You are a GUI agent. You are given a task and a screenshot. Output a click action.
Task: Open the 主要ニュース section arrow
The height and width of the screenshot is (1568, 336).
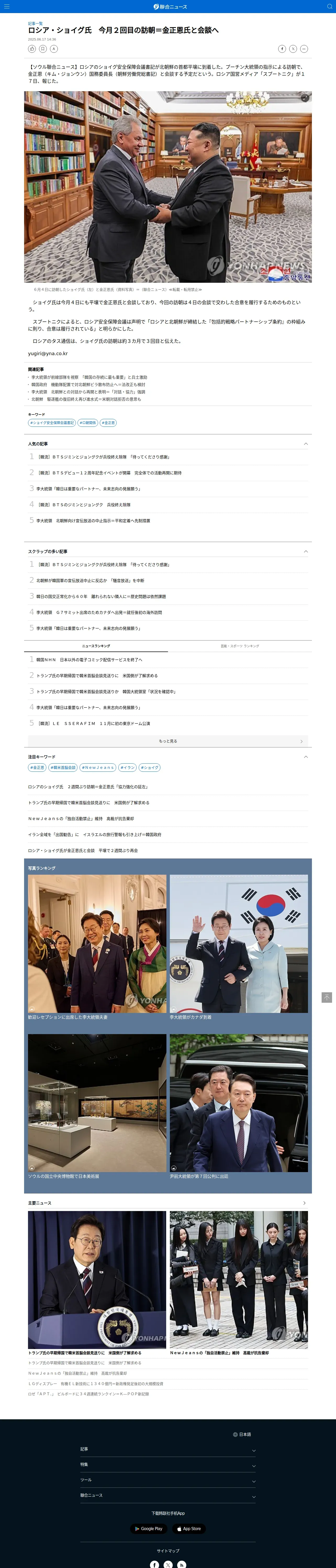click(304, 1203)
